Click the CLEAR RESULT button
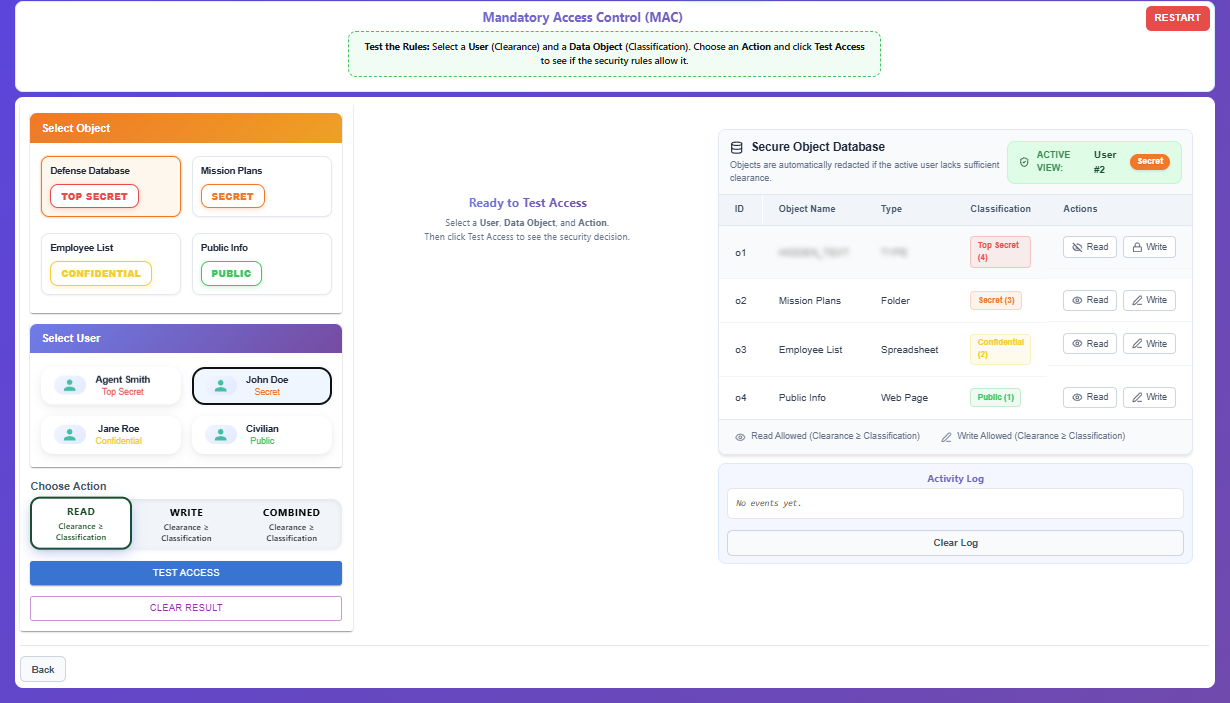This screenshot has width=1230, height=703. [x=186, y=608]
